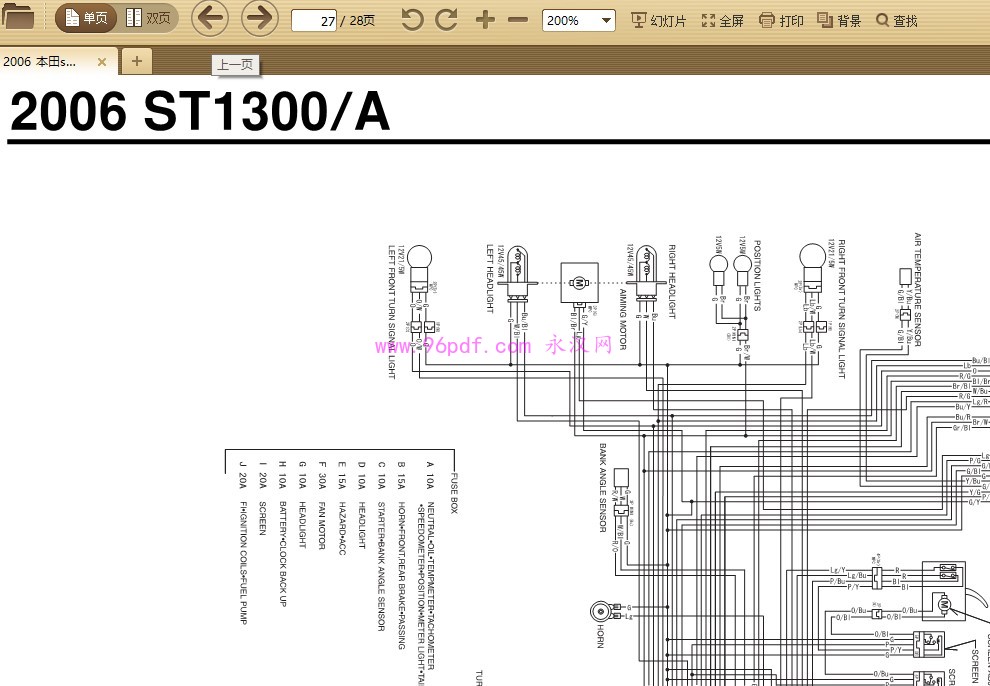Start slideshow mode (幻灯片)
The width and height of the screenshot is (990, 686).
(659, 21)
